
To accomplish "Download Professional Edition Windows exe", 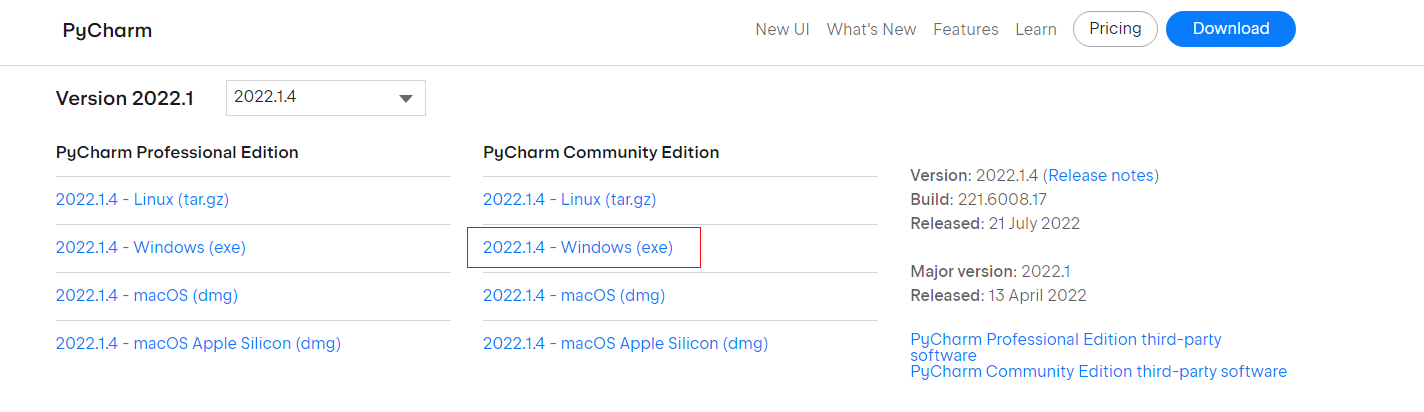I will (151, 248).
